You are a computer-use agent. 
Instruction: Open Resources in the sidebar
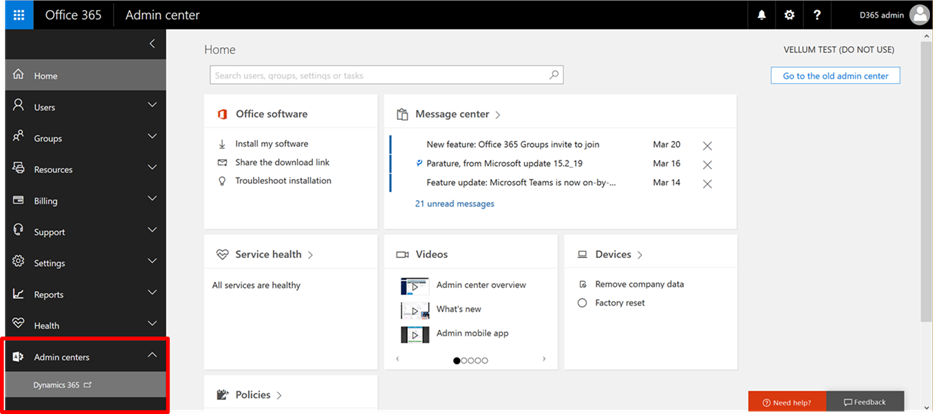(86, 170)
